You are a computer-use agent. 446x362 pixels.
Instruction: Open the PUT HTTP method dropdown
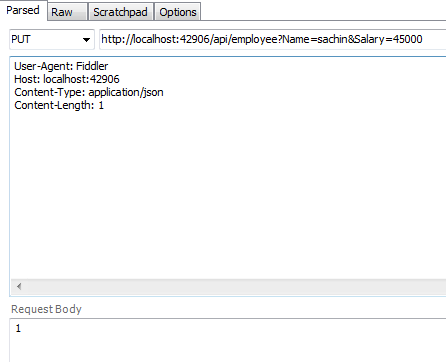point(52,39)
